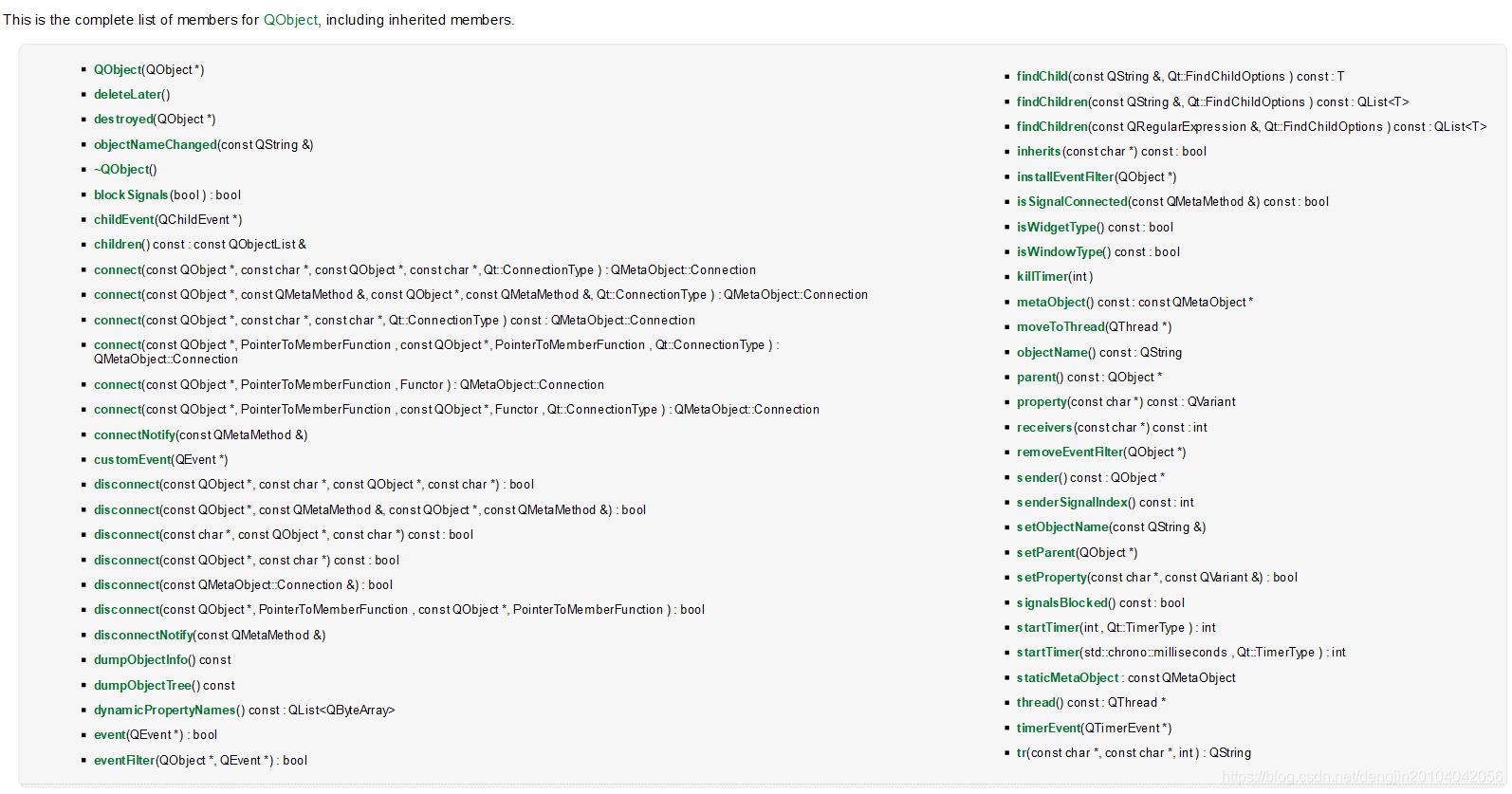This screenshot has height=794, width=1512.
Task: Go to the dynamicPropertyNames() link
Action: [x=165, y=711]
